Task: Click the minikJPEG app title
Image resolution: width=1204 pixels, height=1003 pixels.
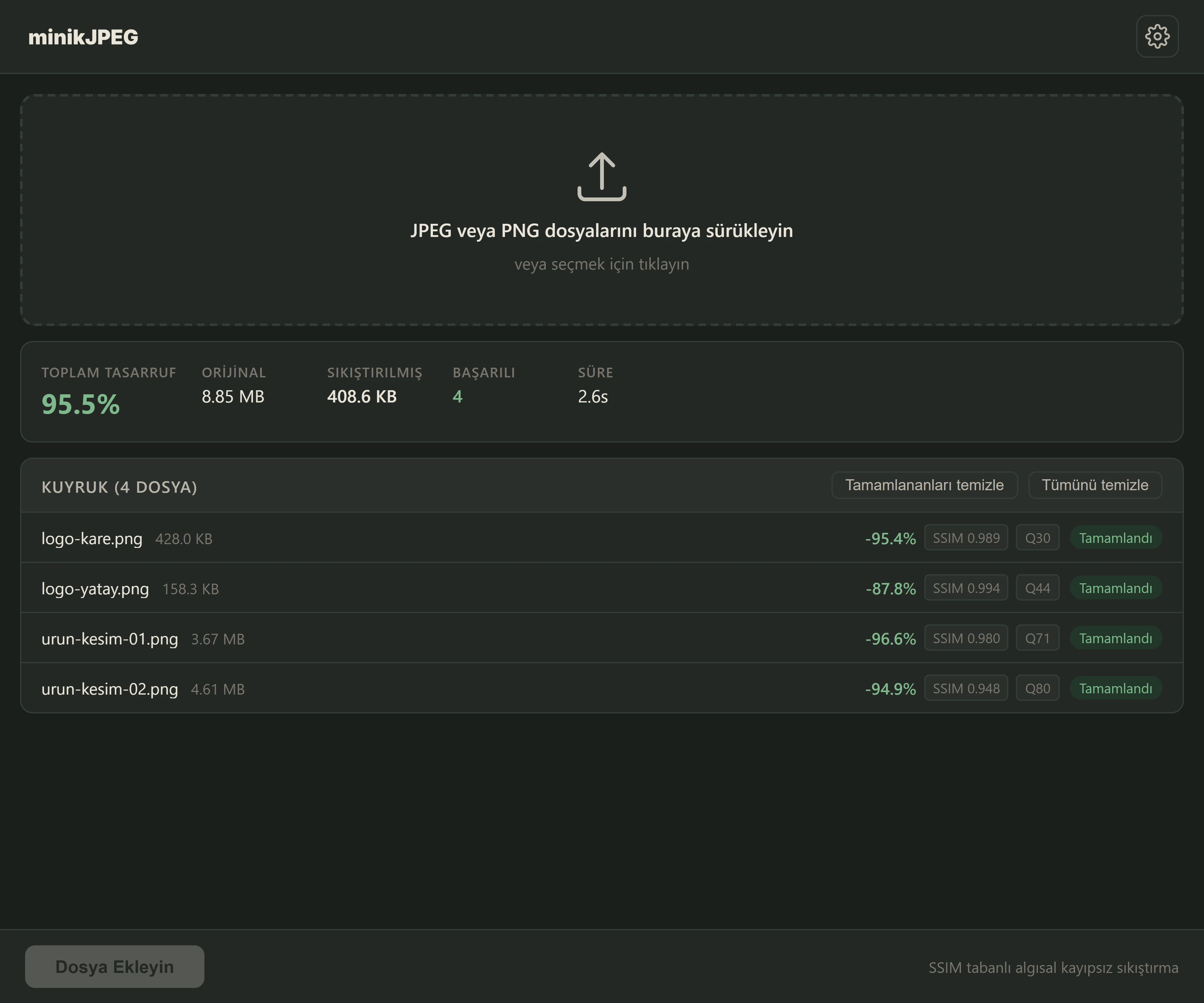Action: 83,37
